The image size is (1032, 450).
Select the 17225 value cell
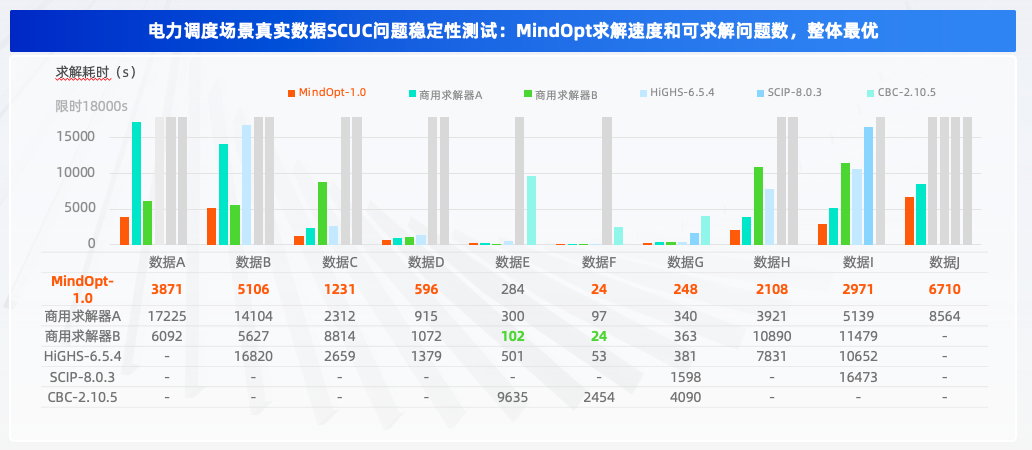click(x=167, y=315)
